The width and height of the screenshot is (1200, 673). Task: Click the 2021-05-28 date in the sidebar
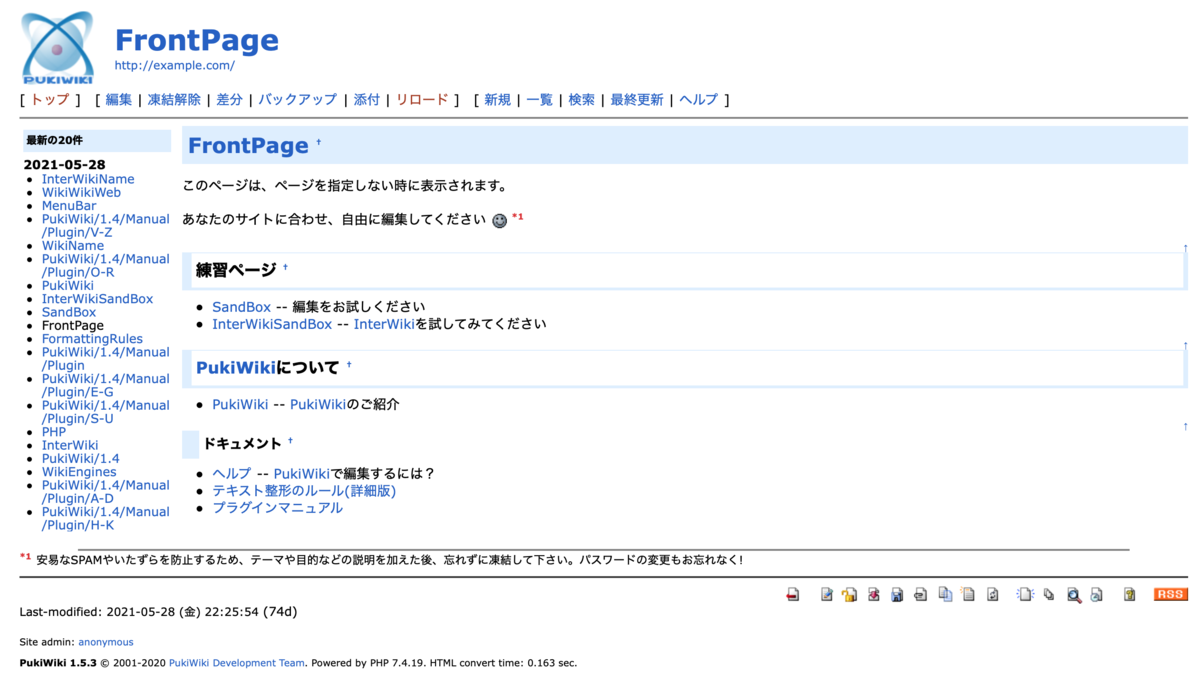65,165
